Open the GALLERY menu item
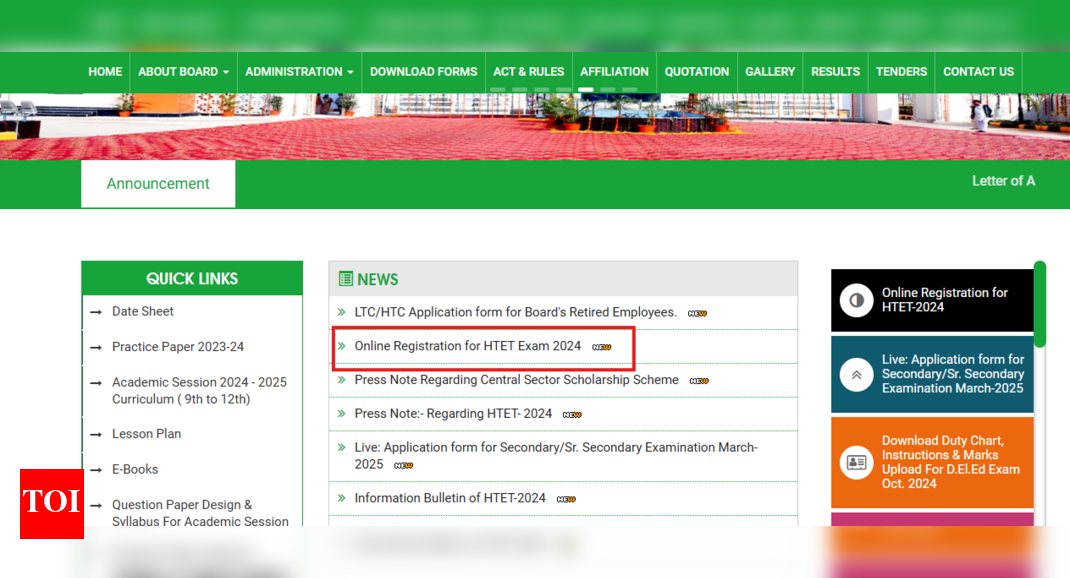 coord(770,71)
